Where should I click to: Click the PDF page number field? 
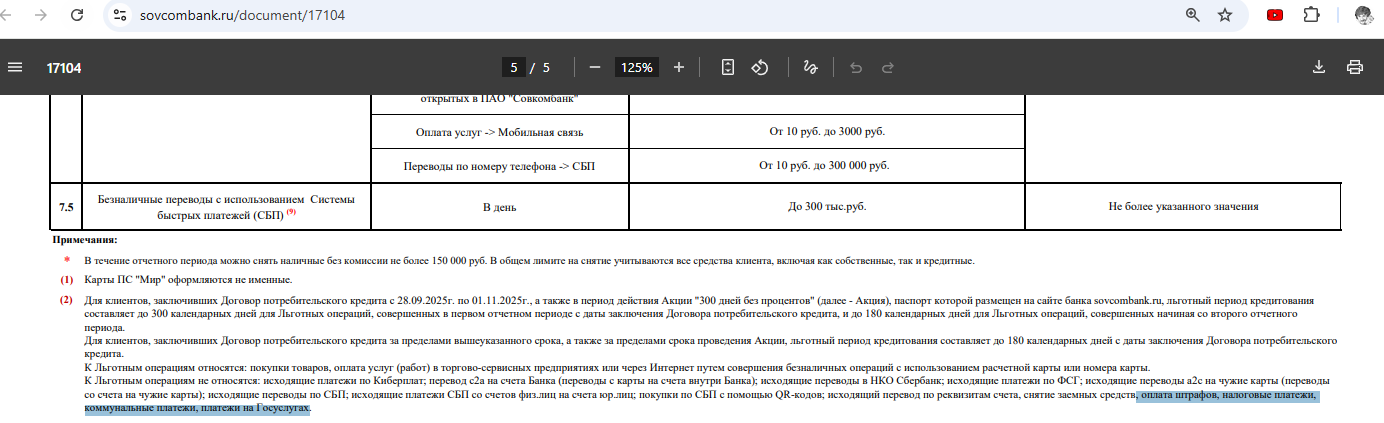(514, 68)
